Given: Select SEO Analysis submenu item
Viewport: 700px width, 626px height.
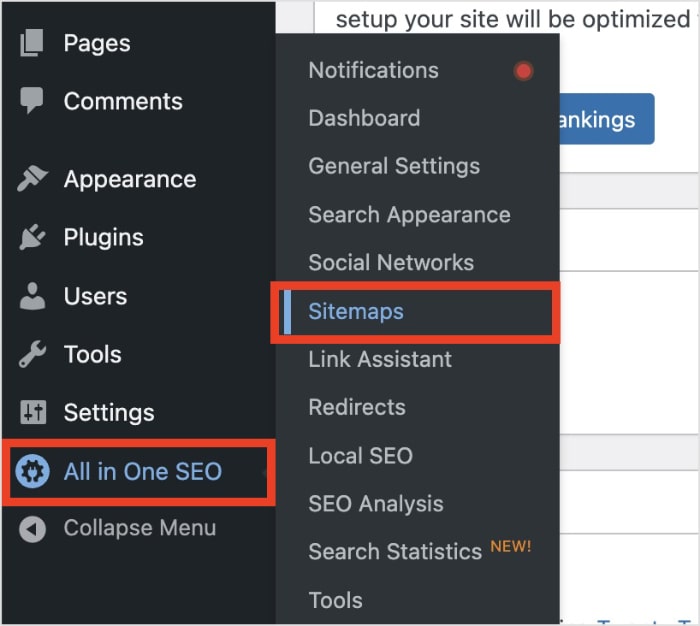Looking at the screenshot, I should coord(376,504).
